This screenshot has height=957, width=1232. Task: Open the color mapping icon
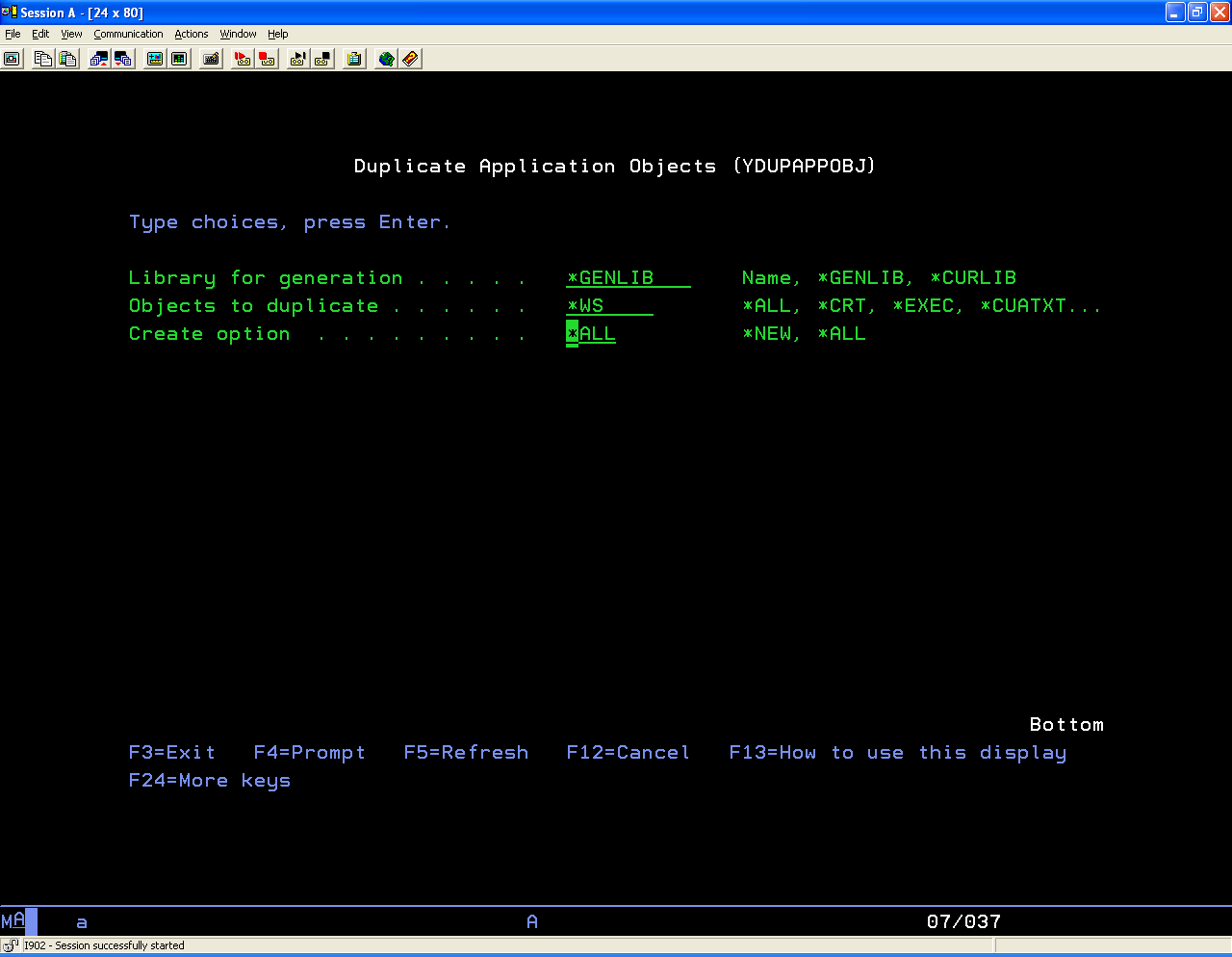click(179, 59)
